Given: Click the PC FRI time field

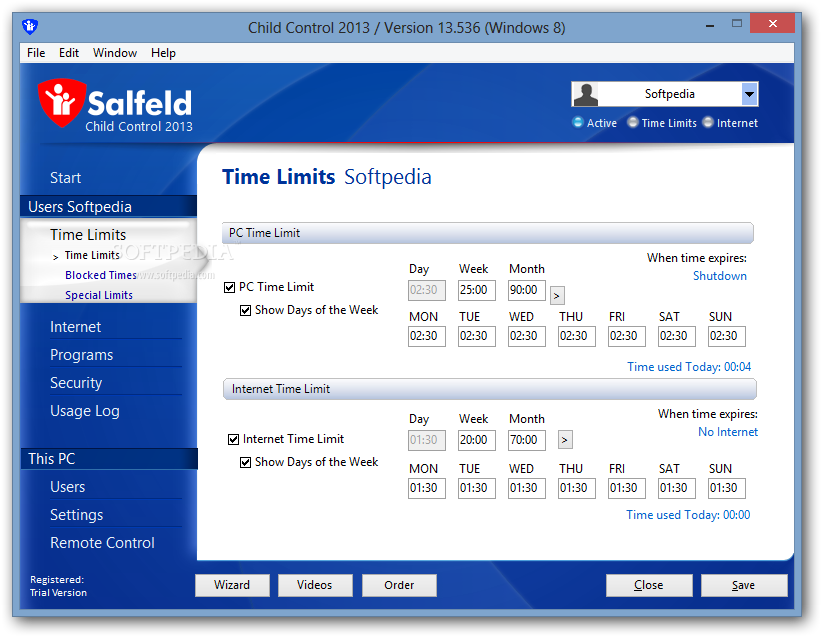Looking at the screenshot, I should pos(626,336).
